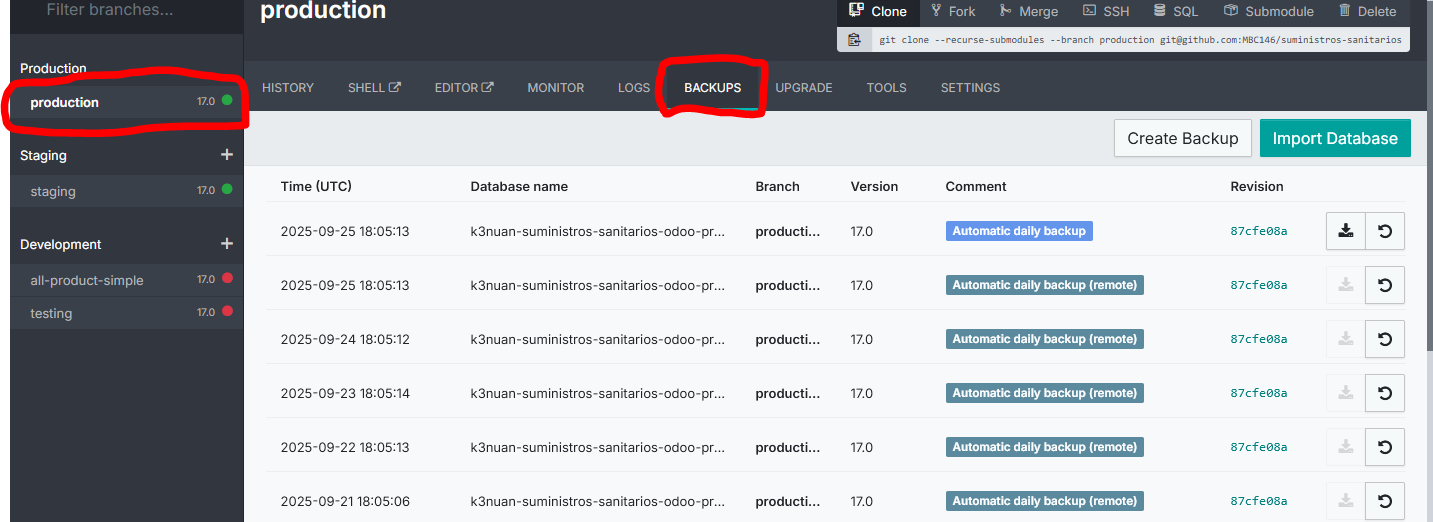Select the Fork option
The image size is (1433, 522).
coord(952,11)
